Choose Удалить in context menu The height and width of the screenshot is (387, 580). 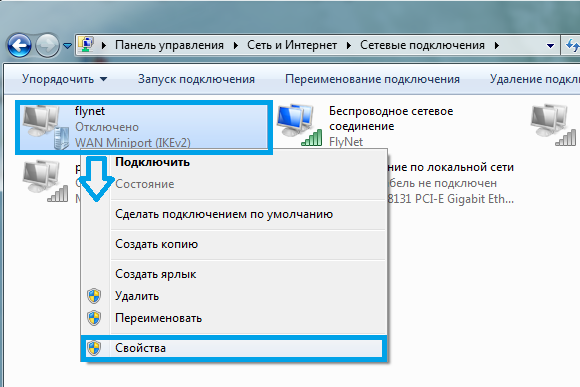tap(234, 296)
